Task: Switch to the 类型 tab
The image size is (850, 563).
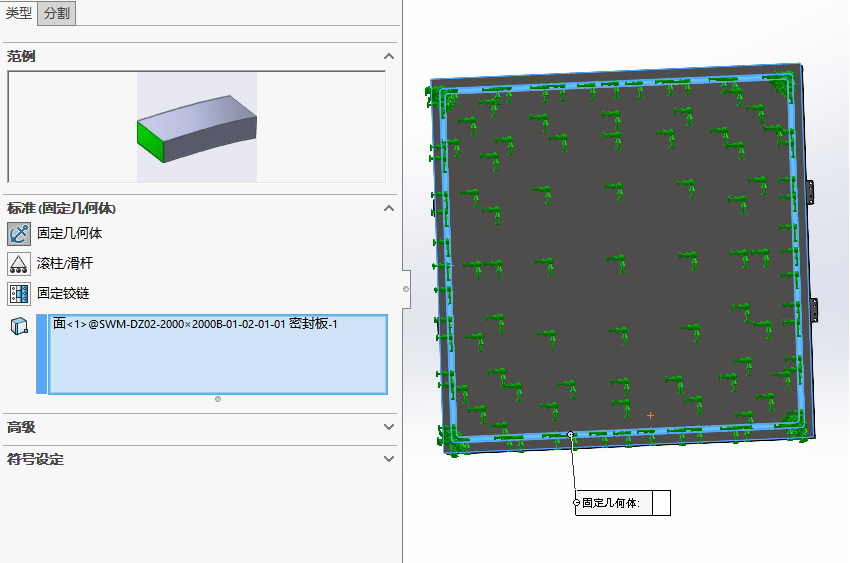Action: pyautogui.click(x=19, y=13)
